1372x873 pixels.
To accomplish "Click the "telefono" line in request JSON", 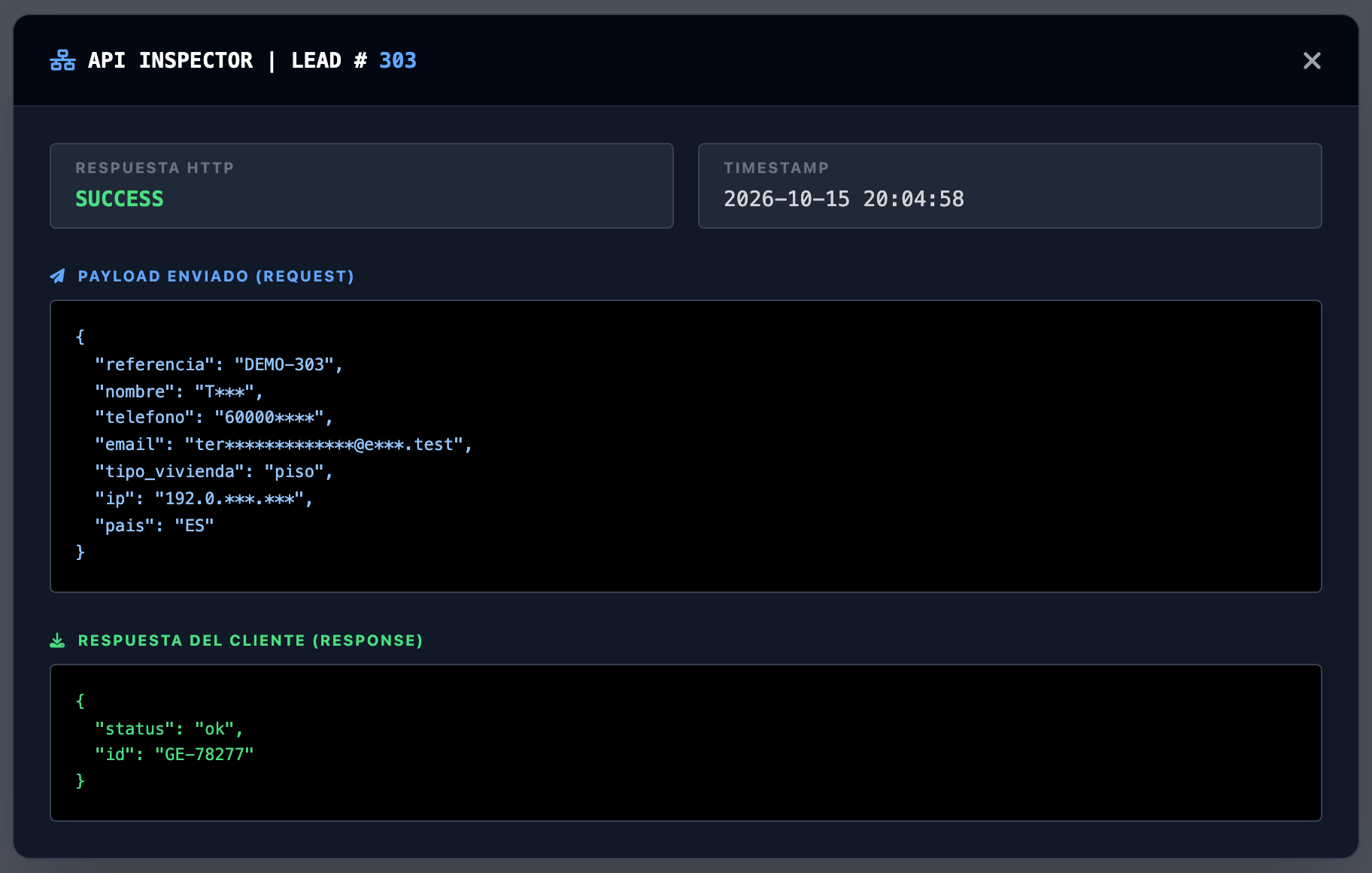I will point(214,418).
